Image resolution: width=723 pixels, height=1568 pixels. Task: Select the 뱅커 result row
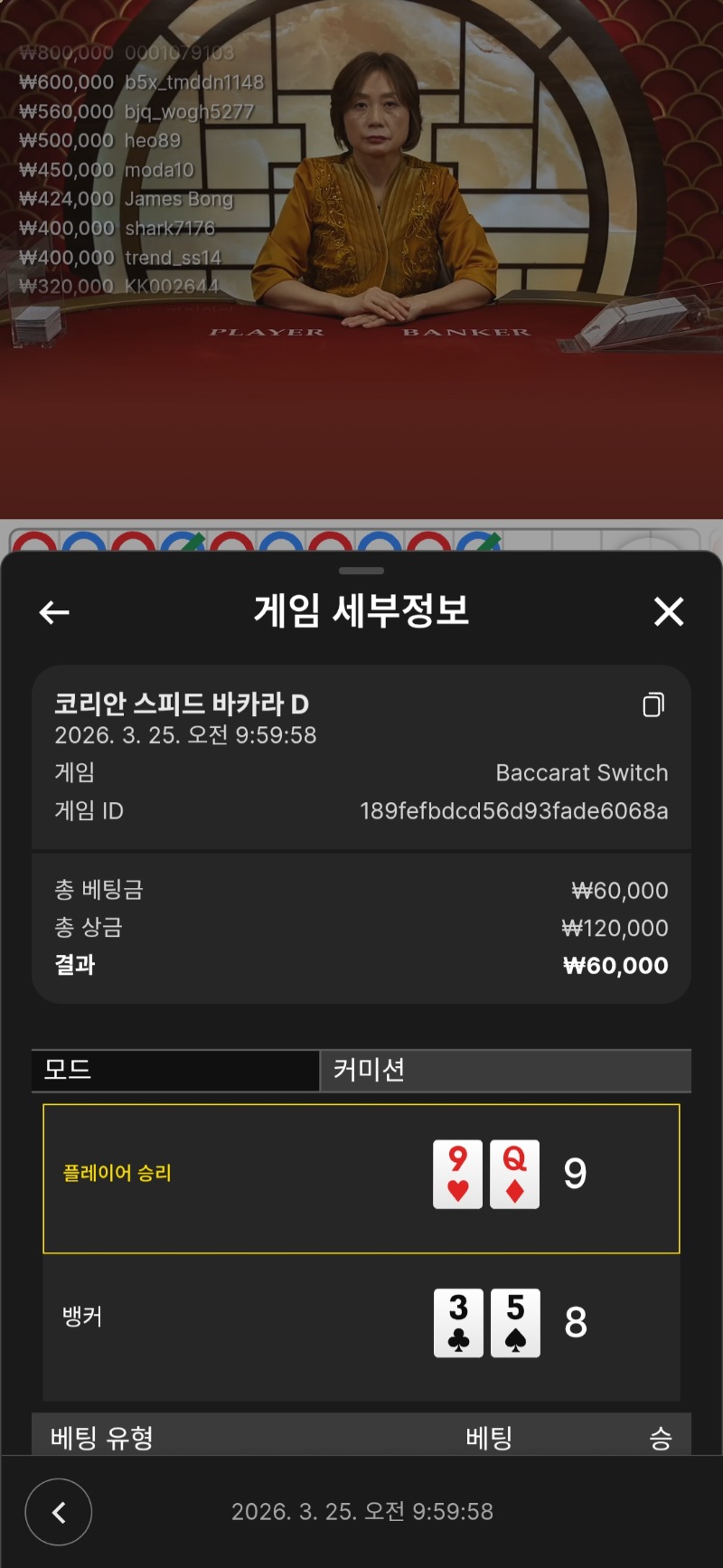tap(361, 1327)
